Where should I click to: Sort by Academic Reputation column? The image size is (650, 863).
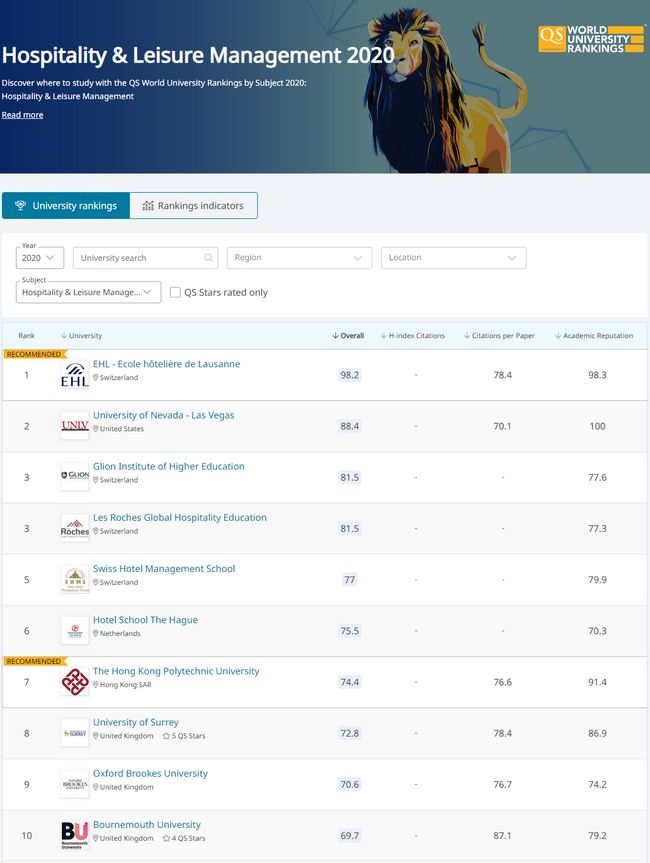click(594, 336)
